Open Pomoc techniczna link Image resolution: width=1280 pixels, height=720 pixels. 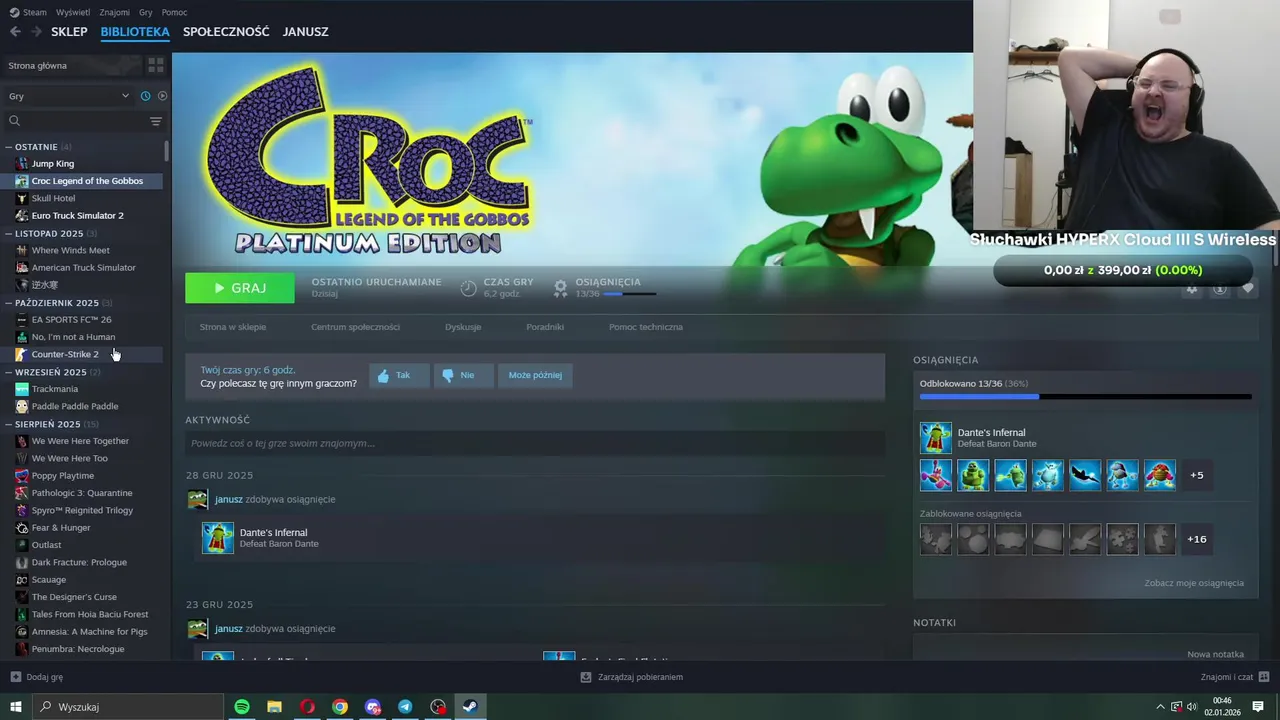[x=646, y=327]
